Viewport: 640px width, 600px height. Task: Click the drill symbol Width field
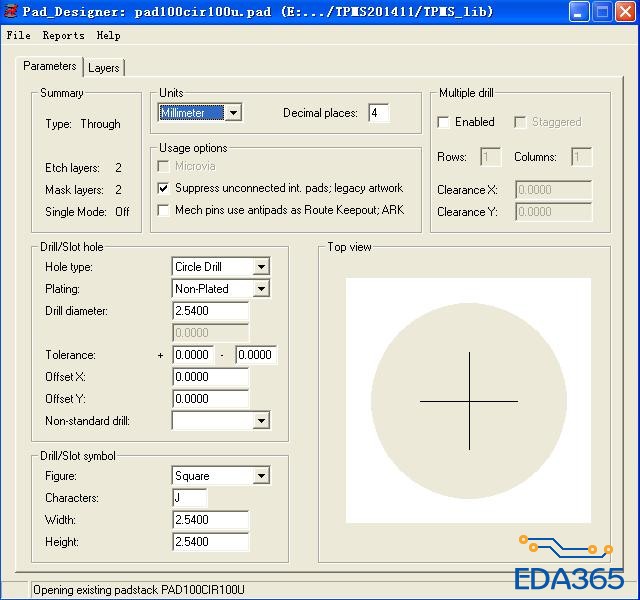click(211, 520)
